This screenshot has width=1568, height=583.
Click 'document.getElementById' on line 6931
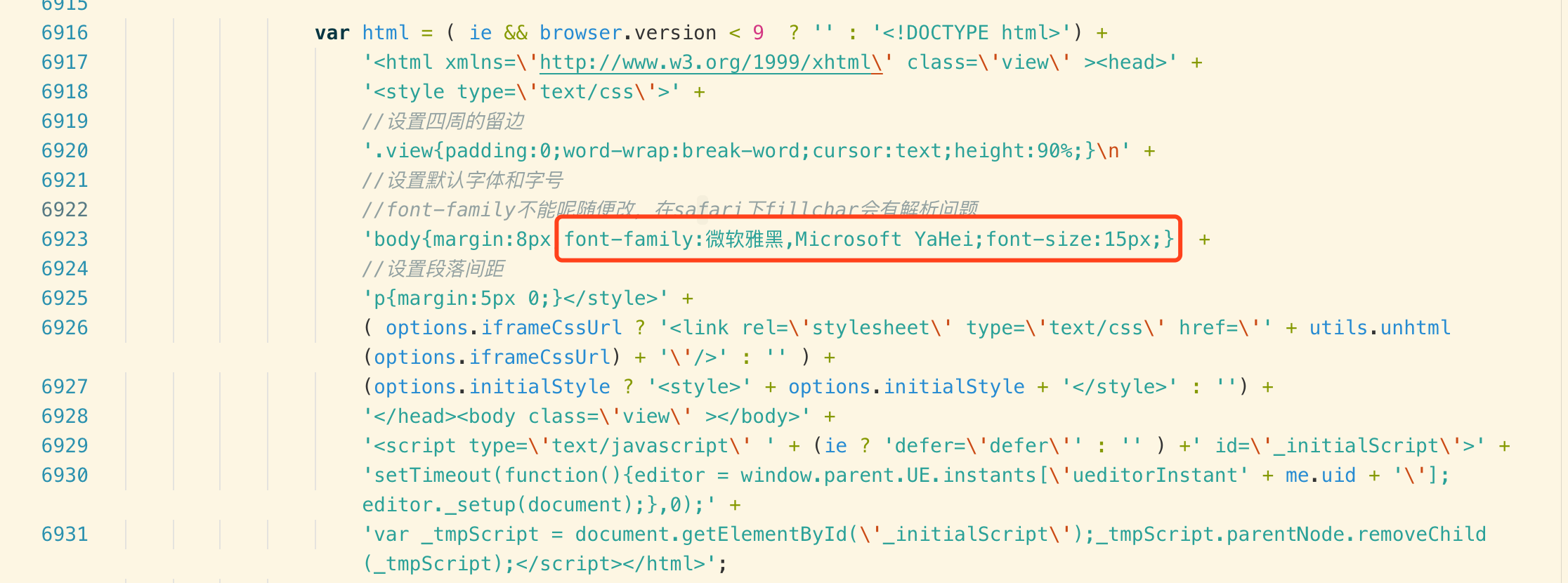click(x=711, y=535)
